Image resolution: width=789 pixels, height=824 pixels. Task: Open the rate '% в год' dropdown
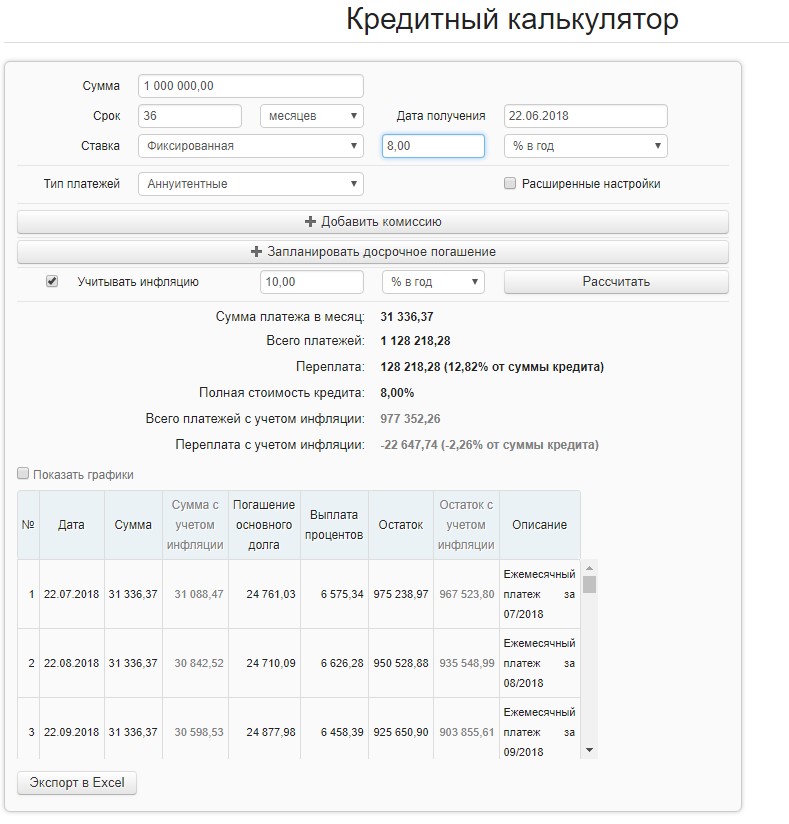coord(586,146)
